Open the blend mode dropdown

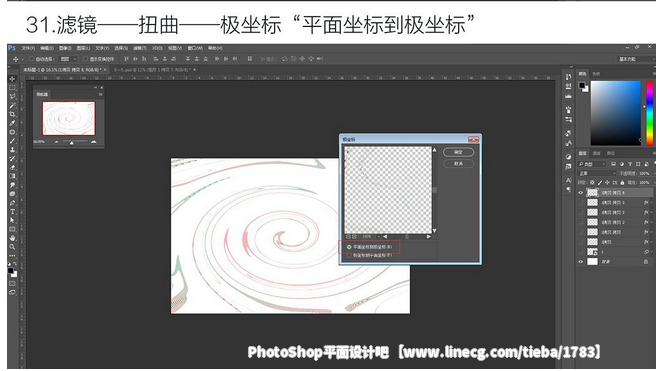[x=597, y=173]
